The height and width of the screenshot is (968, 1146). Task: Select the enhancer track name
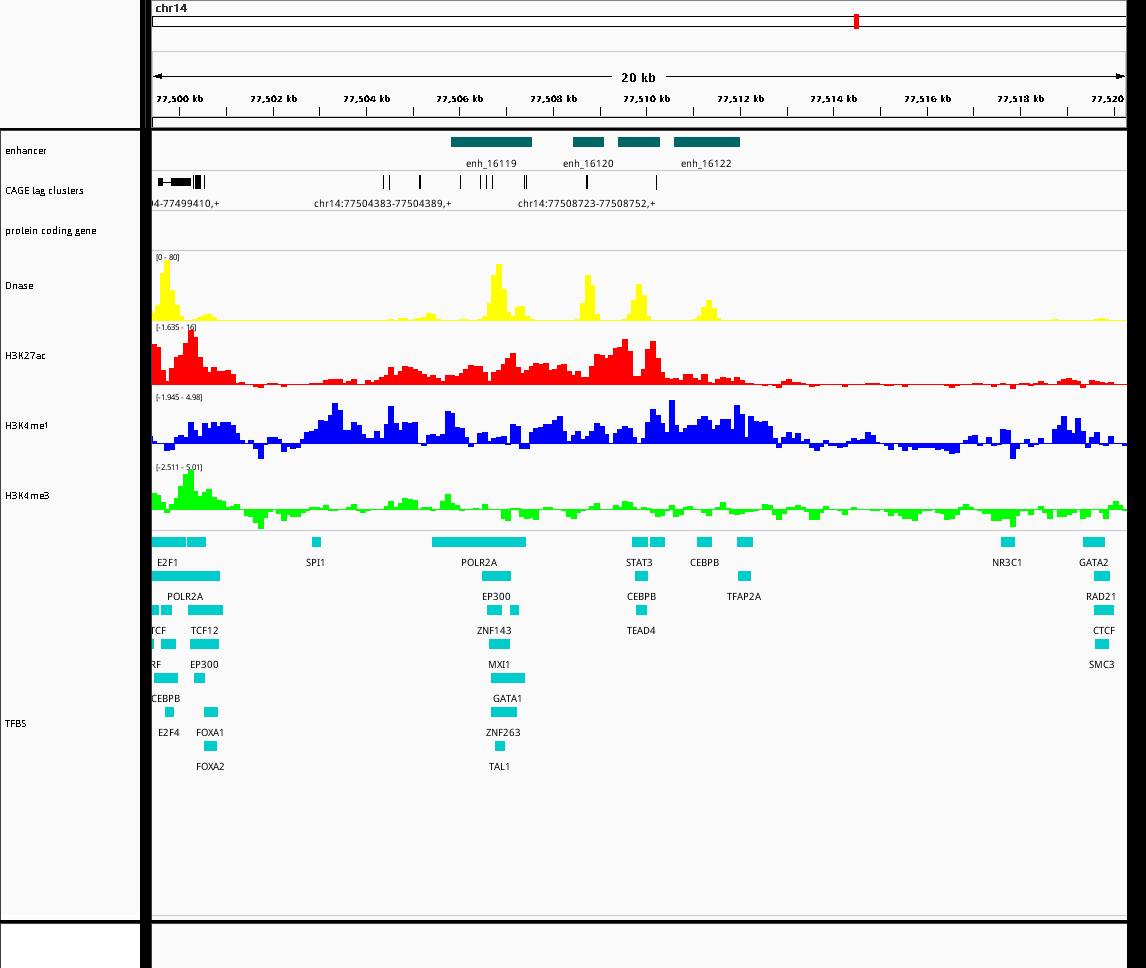[26, 151]
